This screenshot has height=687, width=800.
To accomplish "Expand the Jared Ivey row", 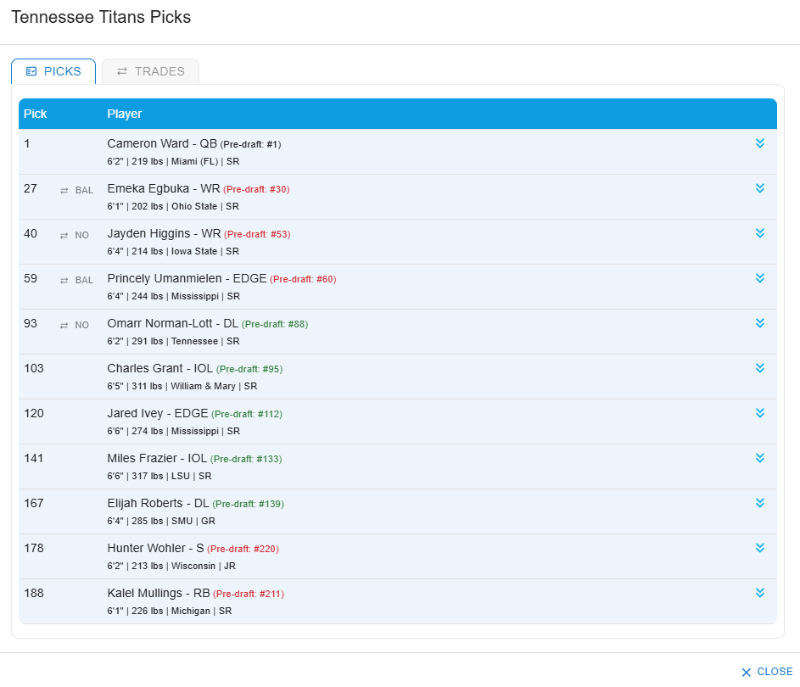I will coord(760,413).
